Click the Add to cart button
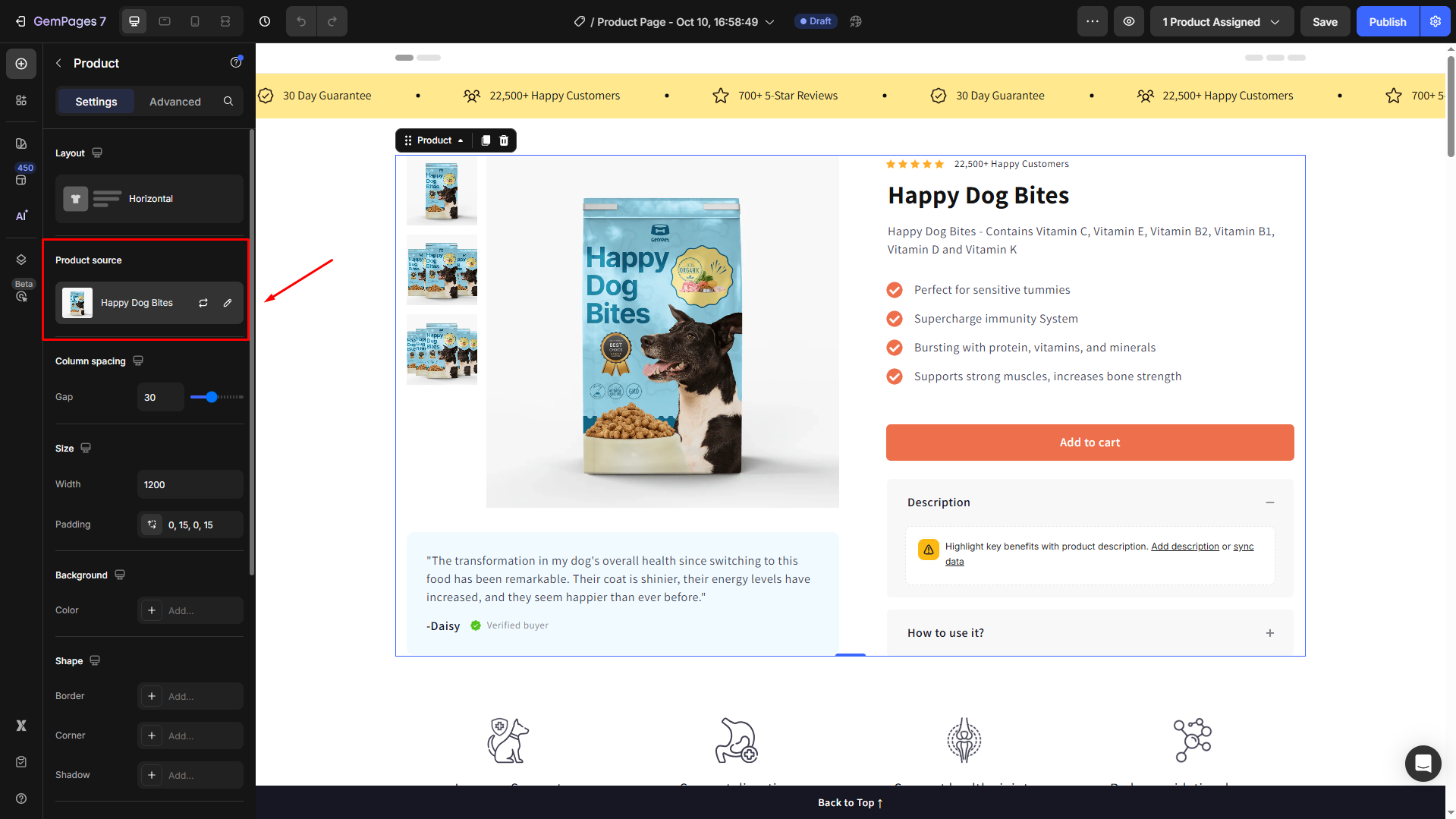 click(x=1090, y=443)
